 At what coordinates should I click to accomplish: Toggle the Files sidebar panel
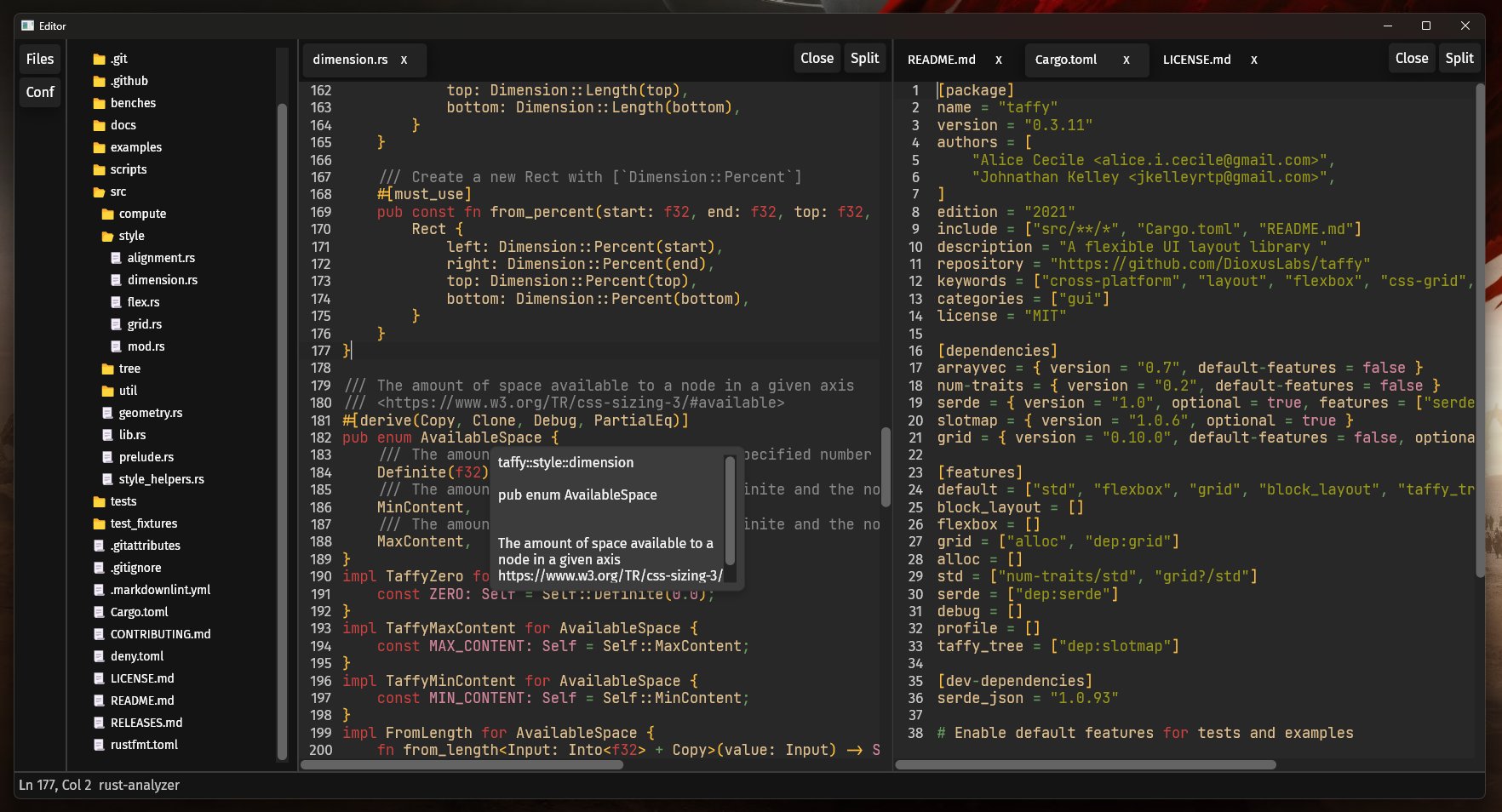39,59
